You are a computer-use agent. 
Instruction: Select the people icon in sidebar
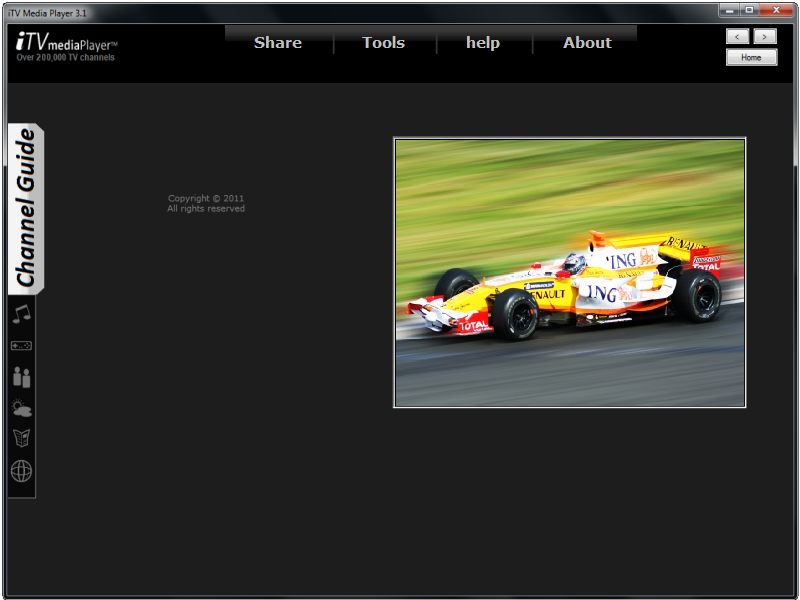click(21, 377)
